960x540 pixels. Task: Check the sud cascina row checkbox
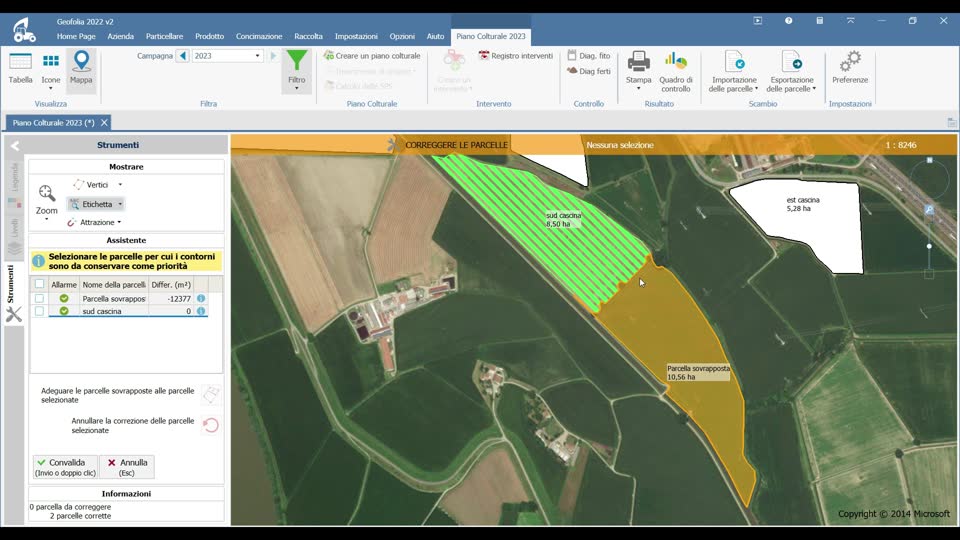(x=39, y=311)
